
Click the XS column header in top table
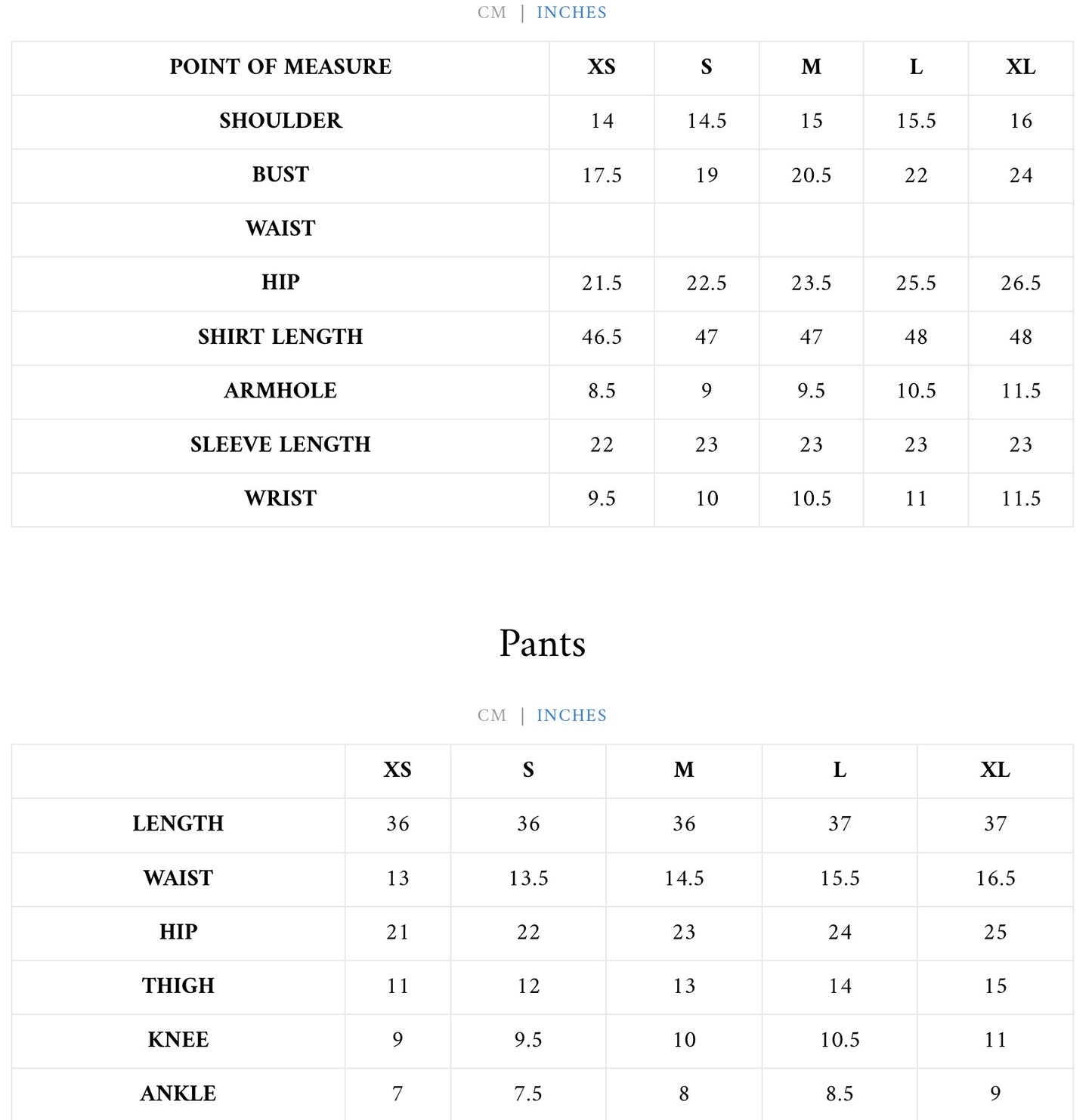tap(602, 67)
